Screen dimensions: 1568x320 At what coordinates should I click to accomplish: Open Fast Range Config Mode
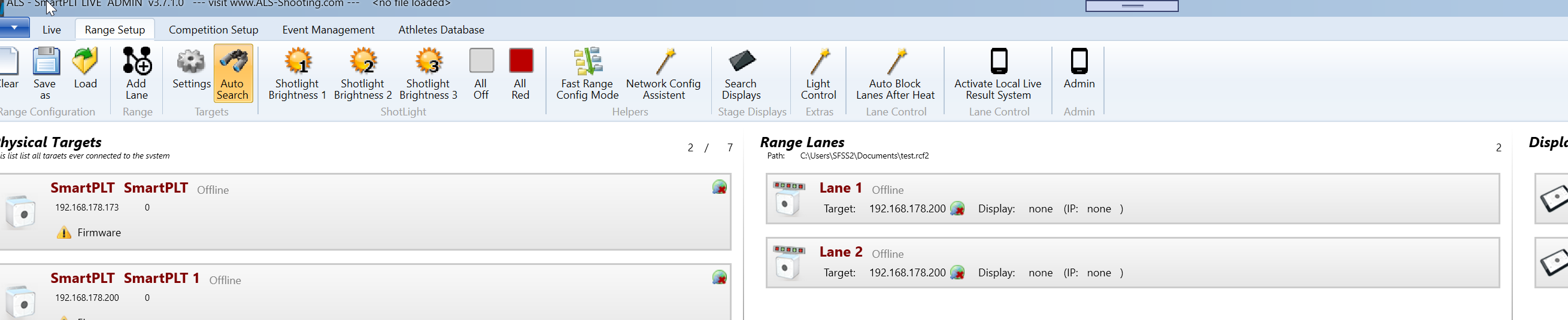(587, 73)
